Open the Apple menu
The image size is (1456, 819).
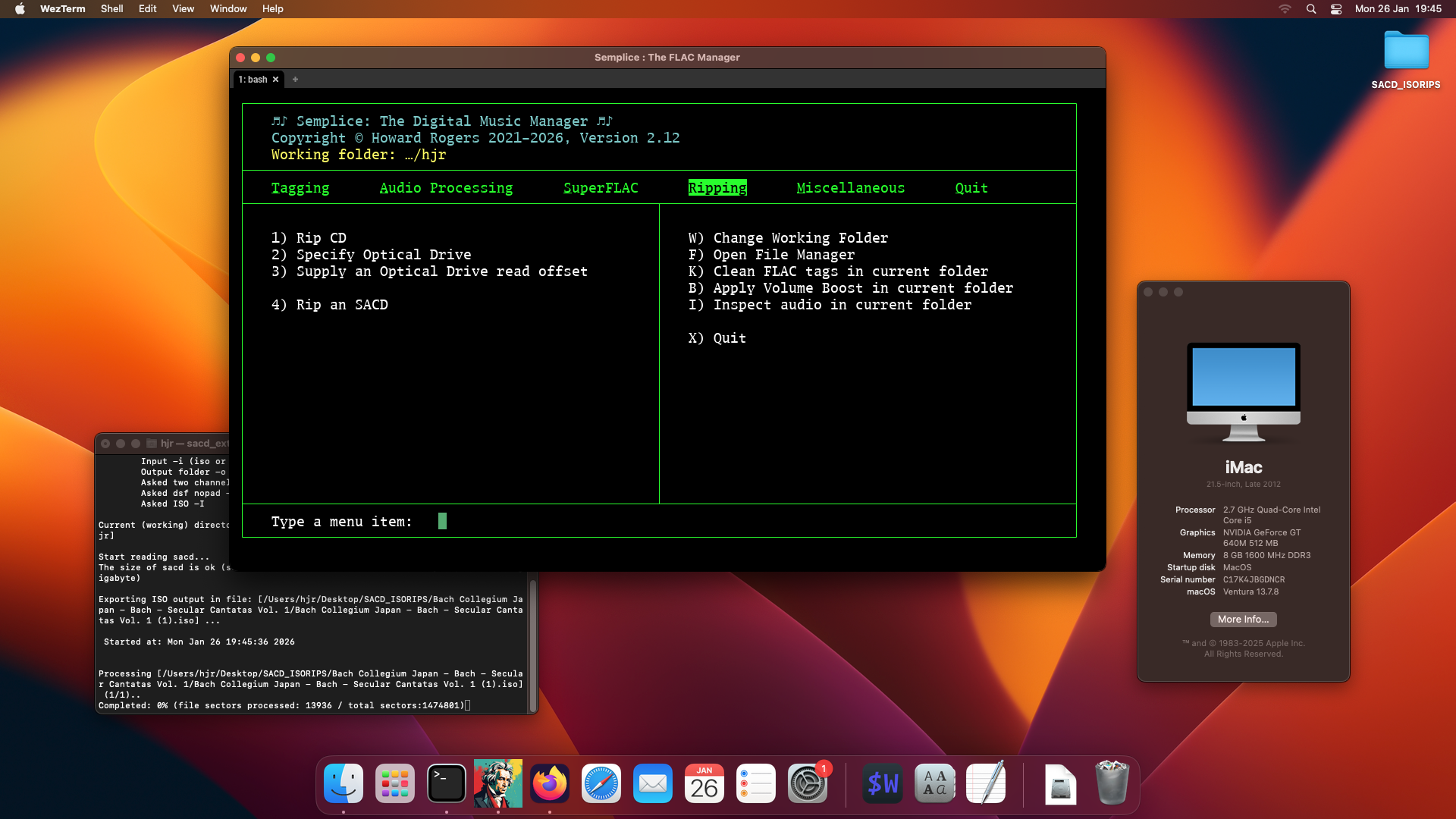(17, 8)
